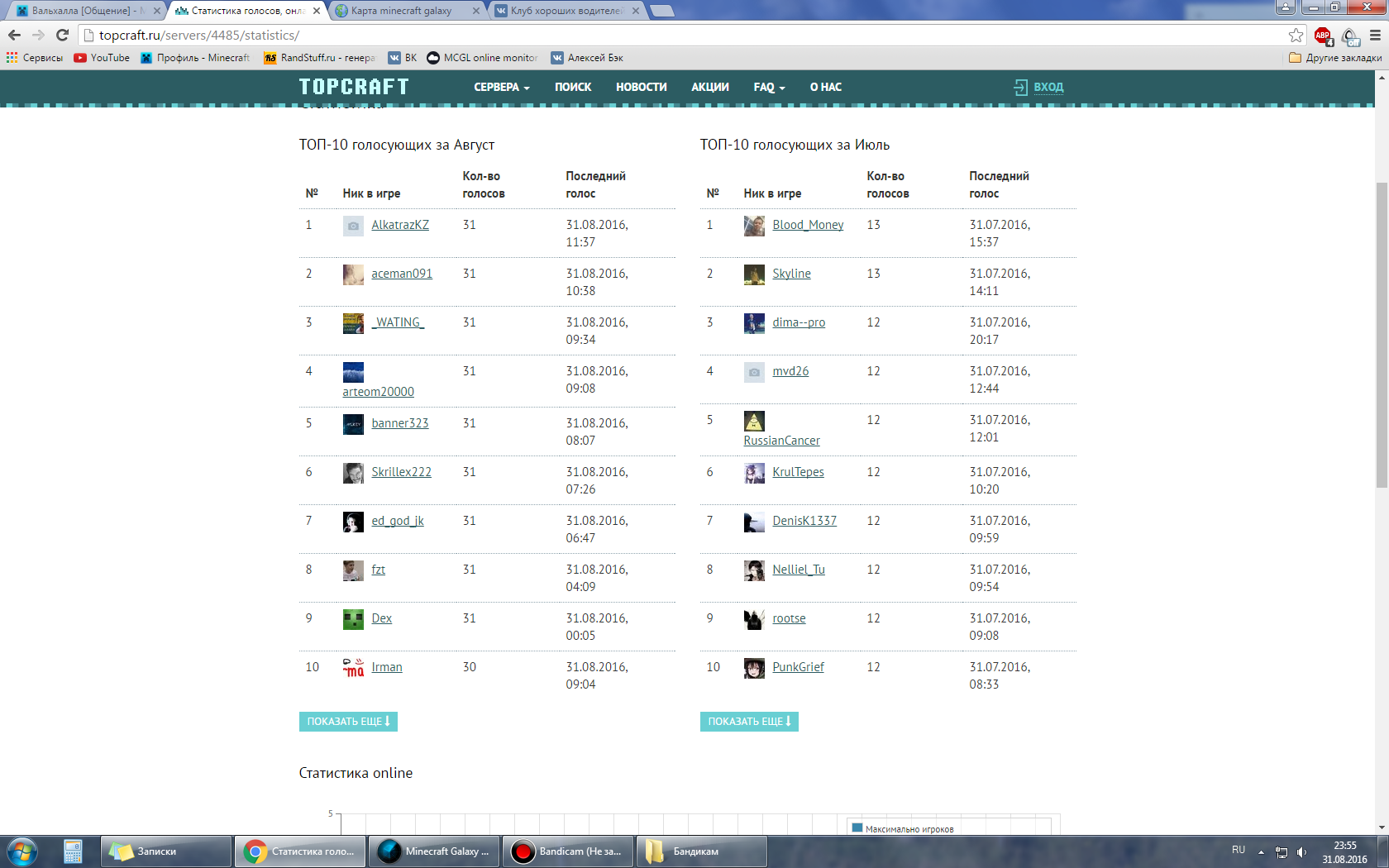1389x868 pixels.
Task: Click the network tray icon
Action: pyautogui.click(x=1282, y=852)
